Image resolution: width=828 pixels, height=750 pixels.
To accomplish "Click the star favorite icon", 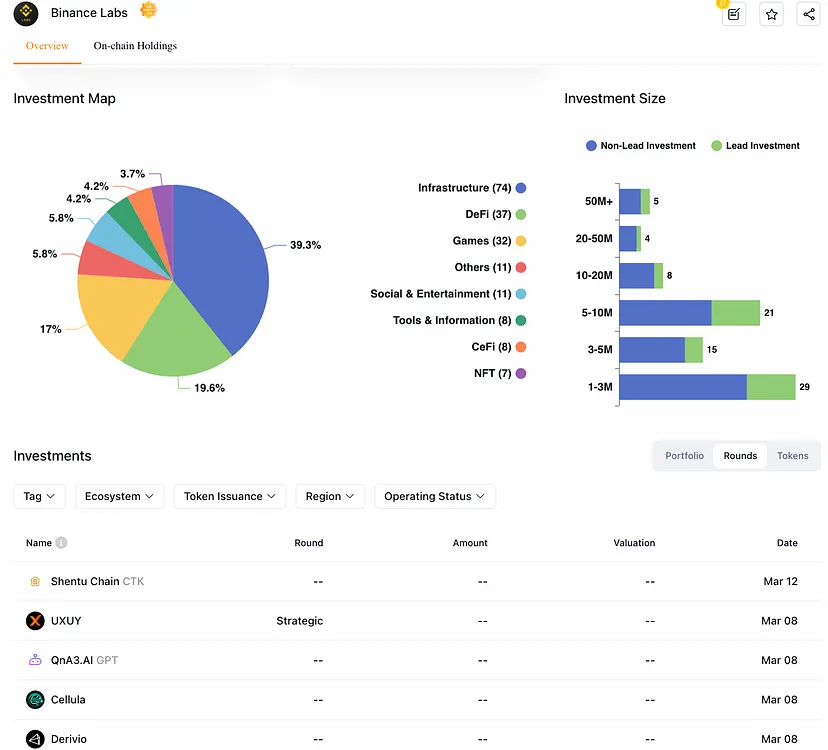I will coord(771,14).
